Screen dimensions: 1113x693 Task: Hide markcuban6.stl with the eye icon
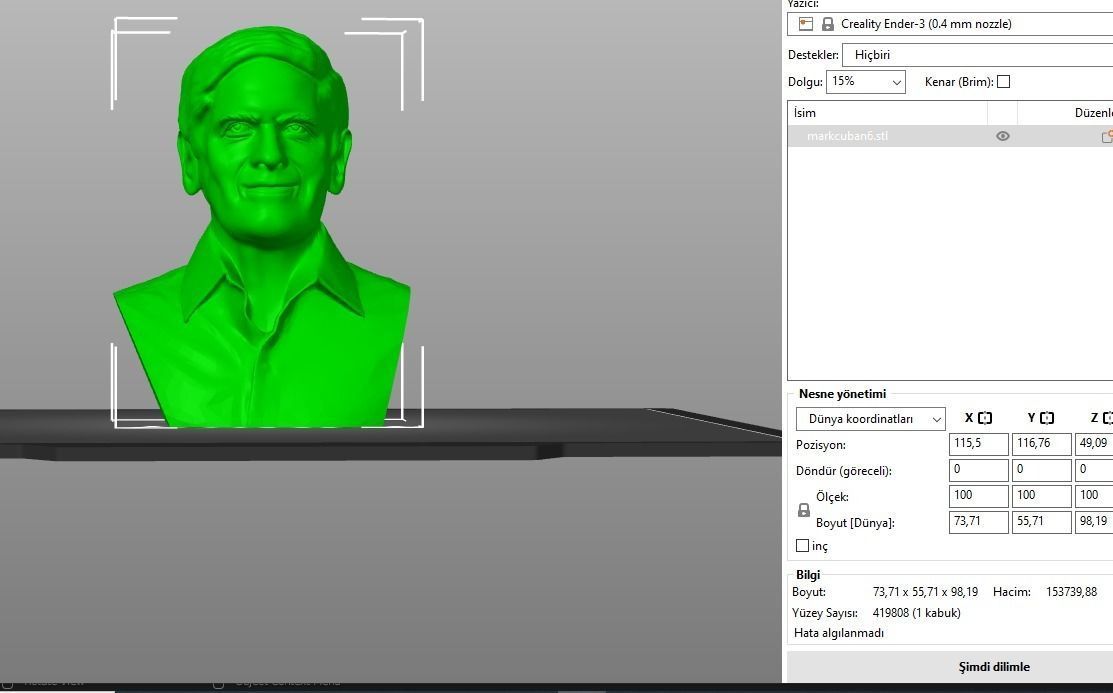pos(1002,136)
